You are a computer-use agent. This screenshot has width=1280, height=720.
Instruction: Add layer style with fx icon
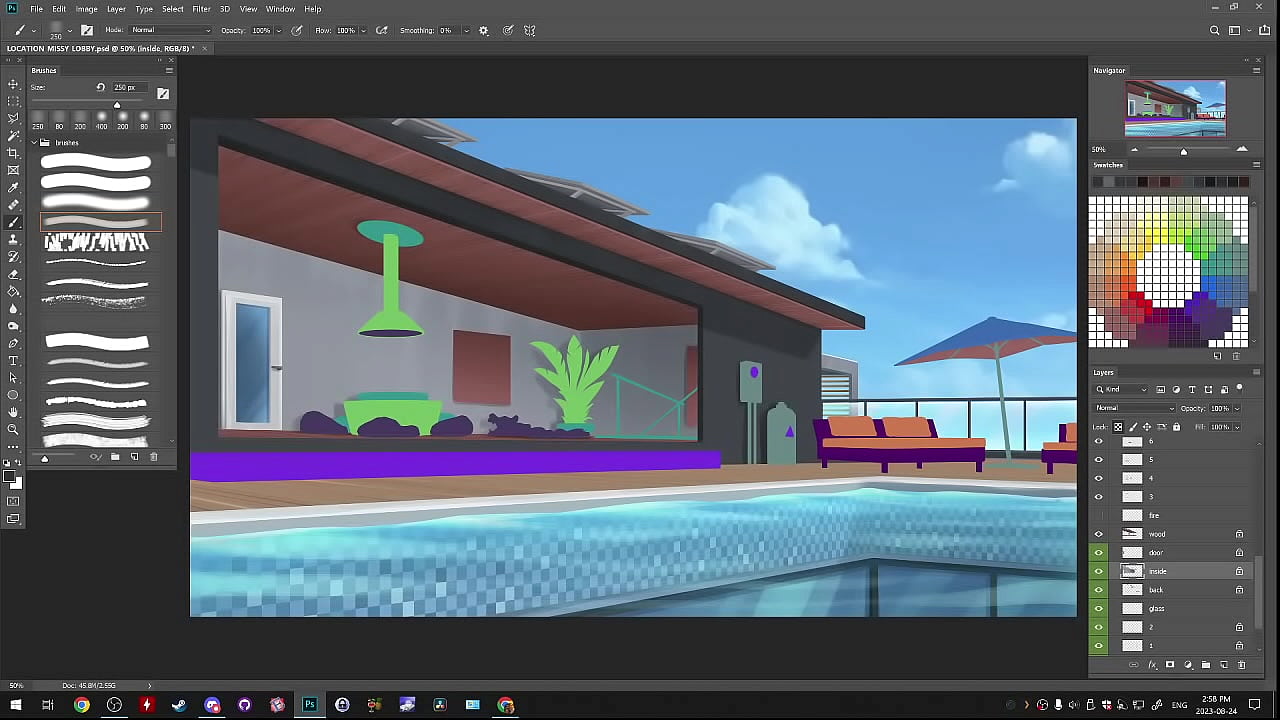(x=1152, y=665)
